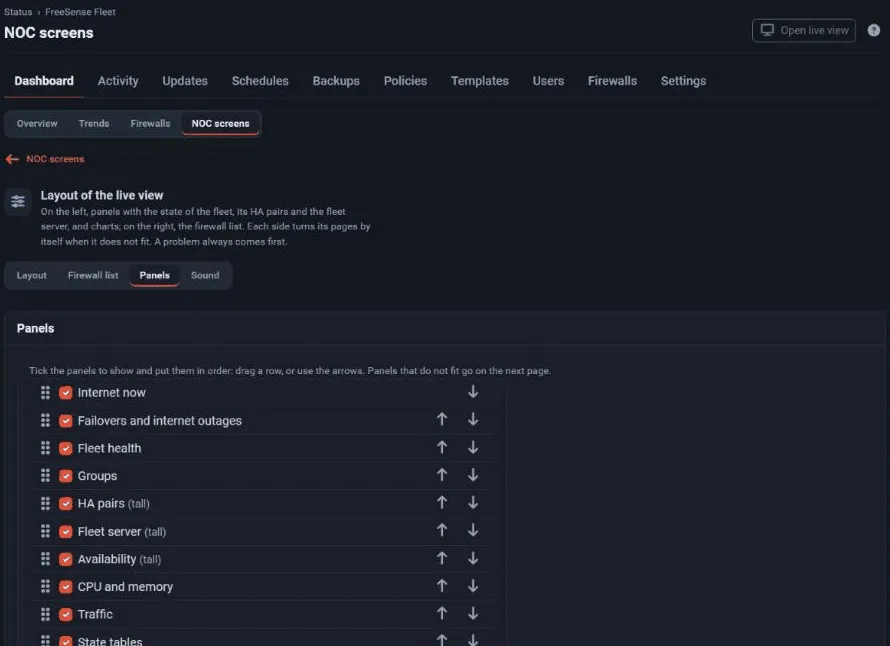Open the Backups tab
The height and width of the screenshot is (646, 890).
click(x=336, y=81)
